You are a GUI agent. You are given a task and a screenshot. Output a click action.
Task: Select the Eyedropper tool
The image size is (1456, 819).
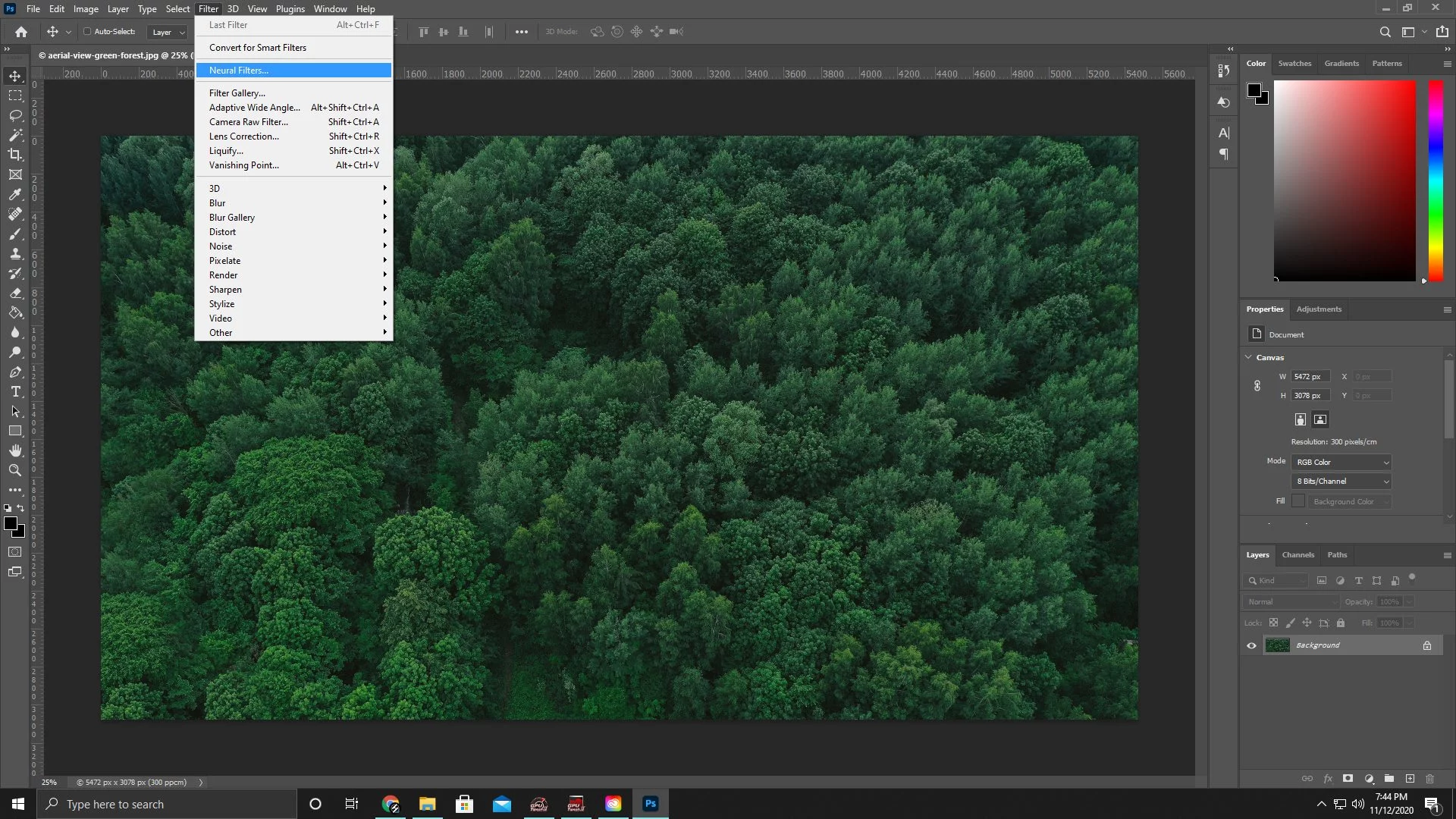point(15,194)
